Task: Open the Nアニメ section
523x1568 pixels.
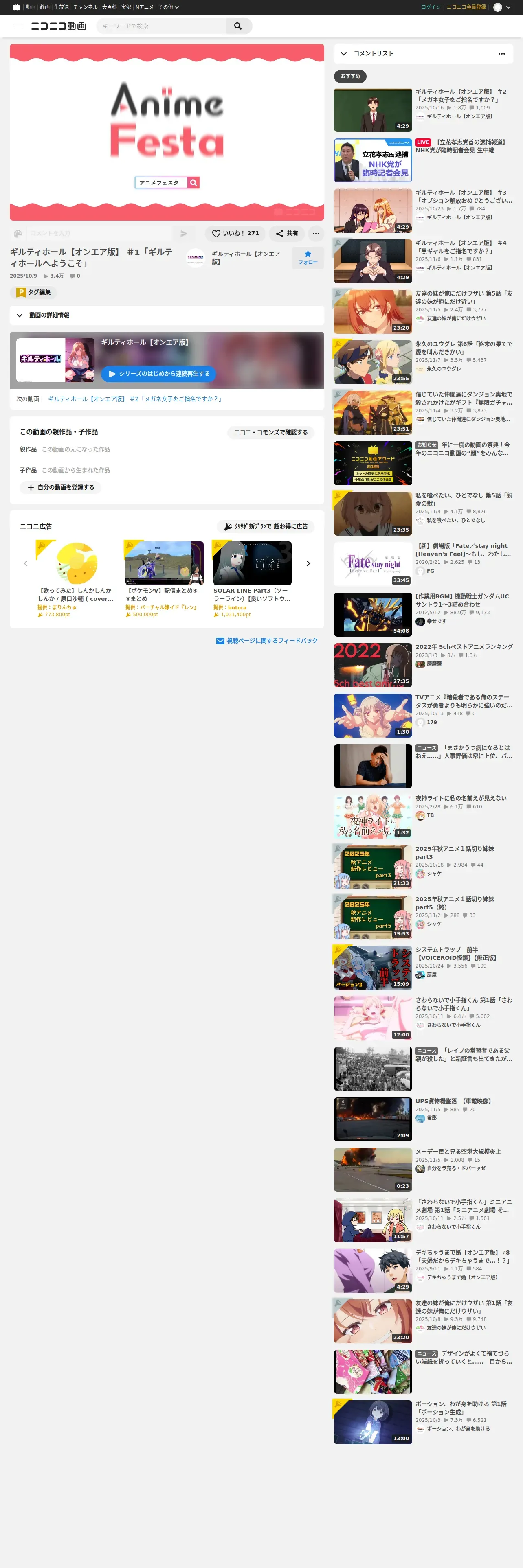Action: tap(144, 7)
